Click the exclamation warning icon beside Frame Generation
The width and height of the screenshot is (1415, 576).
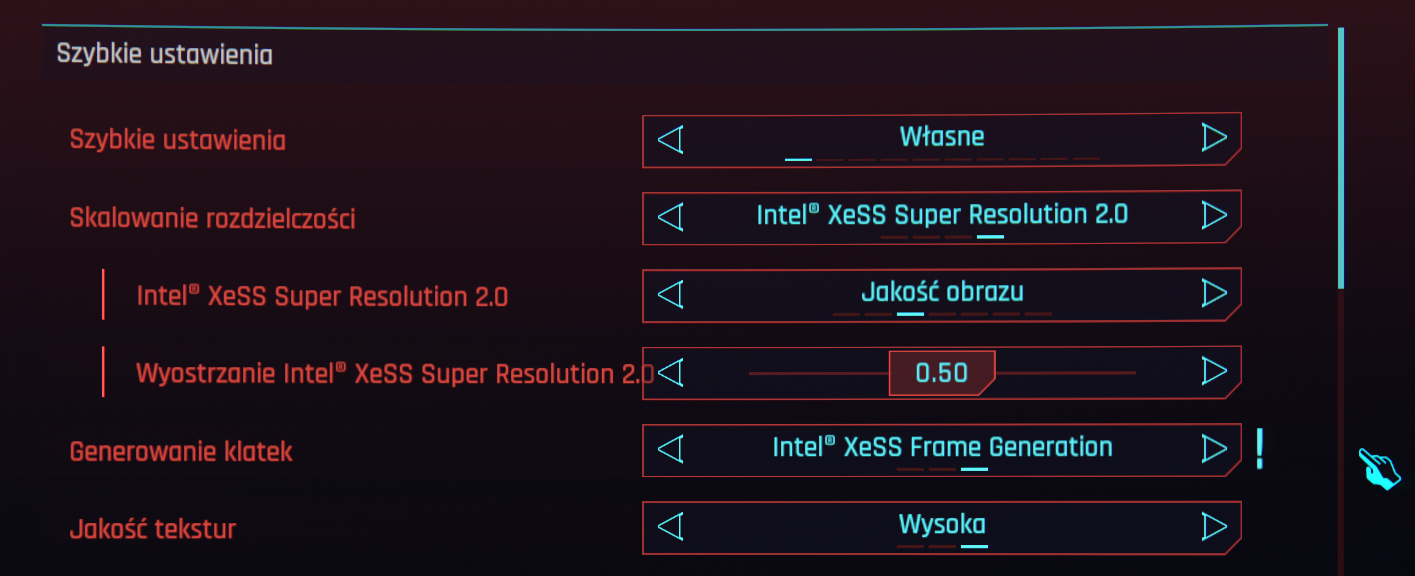click(1259, 449)
